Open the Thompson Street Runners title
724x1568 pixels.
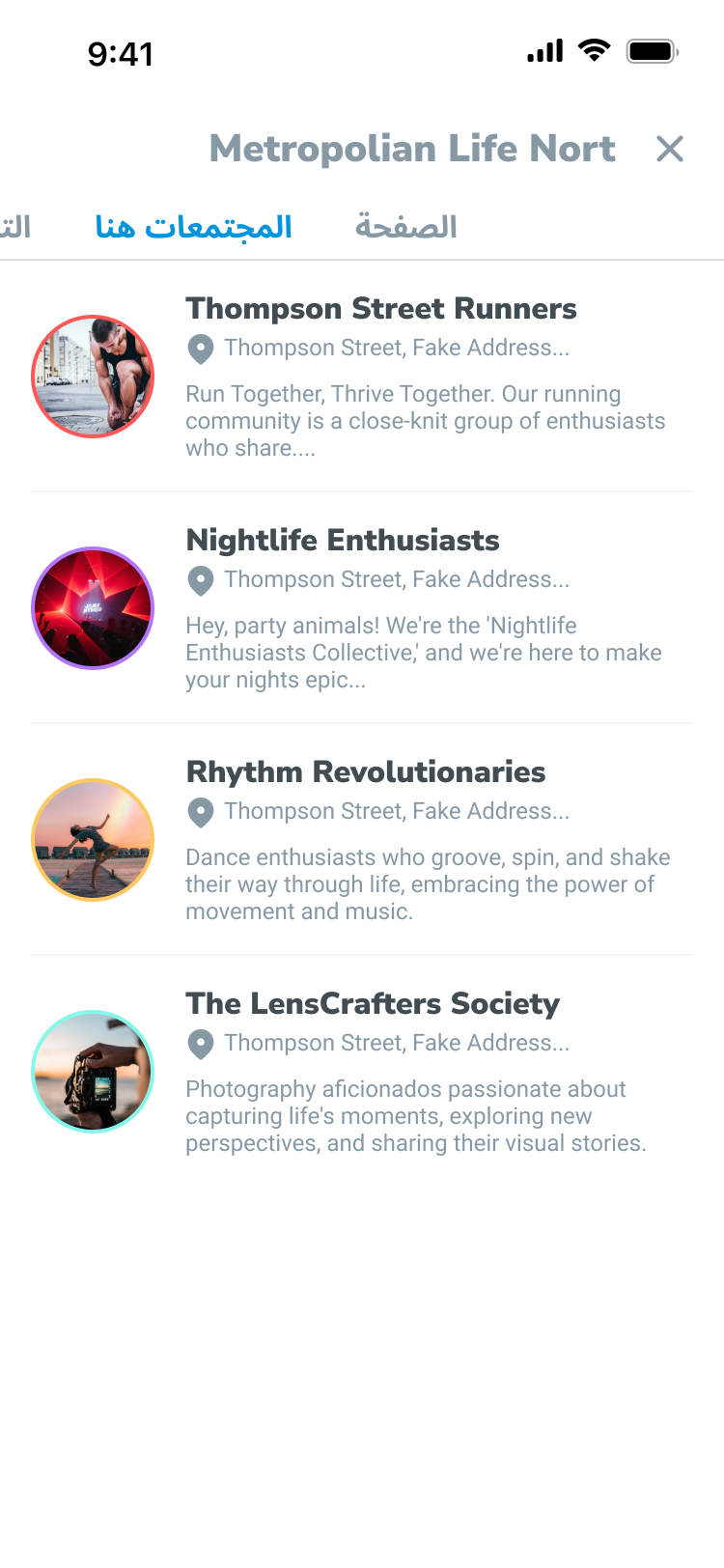(381, 308)
